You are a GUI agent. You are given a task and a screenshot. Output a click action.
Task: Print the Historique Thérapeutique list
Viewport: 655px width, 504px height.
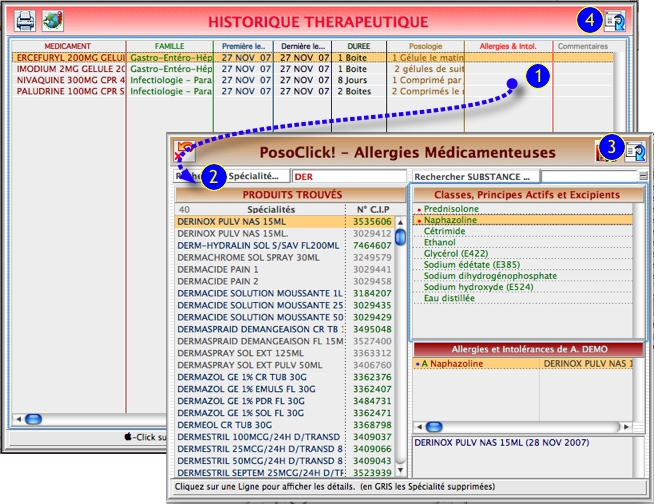coord(25,21)
